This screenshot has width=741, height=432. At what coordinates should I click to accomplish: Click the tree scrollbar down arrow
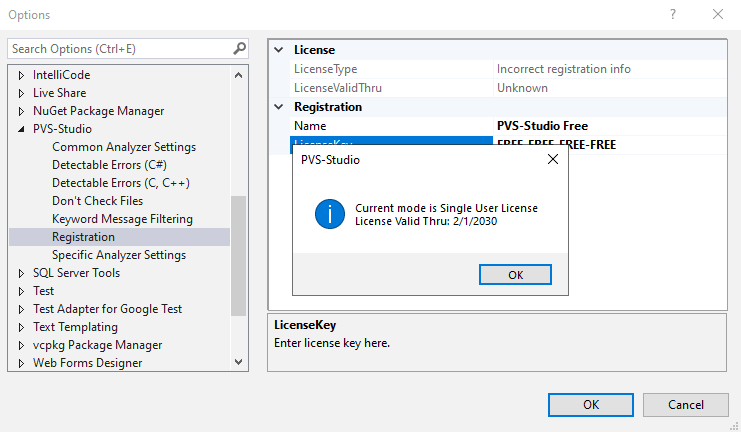239,362
